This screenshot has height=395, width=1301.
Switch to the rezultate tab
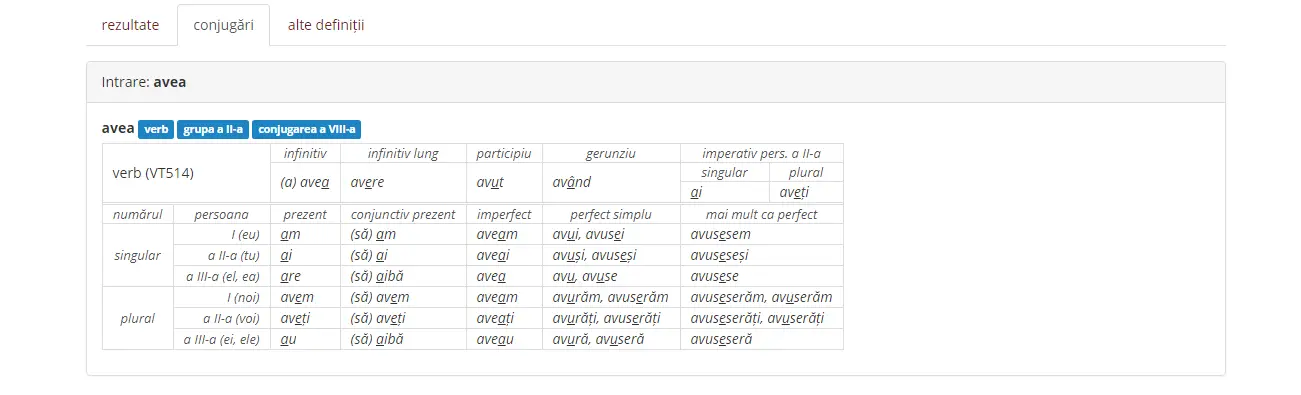(x=130, y=25)
